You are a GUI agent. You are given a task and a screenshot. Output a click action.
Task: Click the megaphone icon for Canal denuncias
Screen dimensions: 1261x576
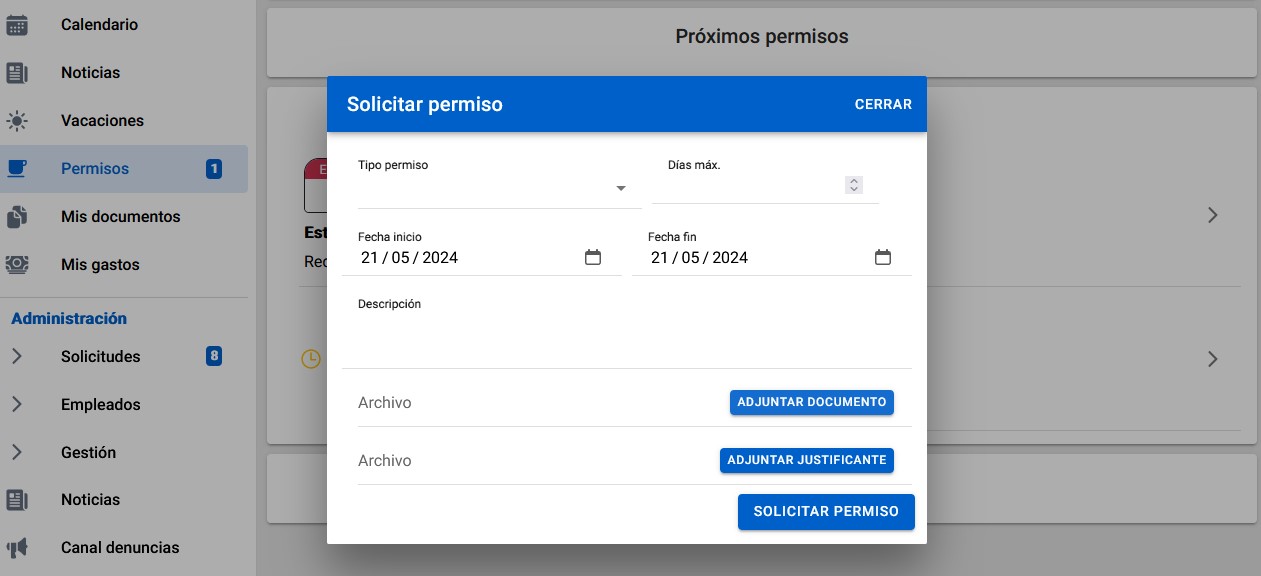17,548
